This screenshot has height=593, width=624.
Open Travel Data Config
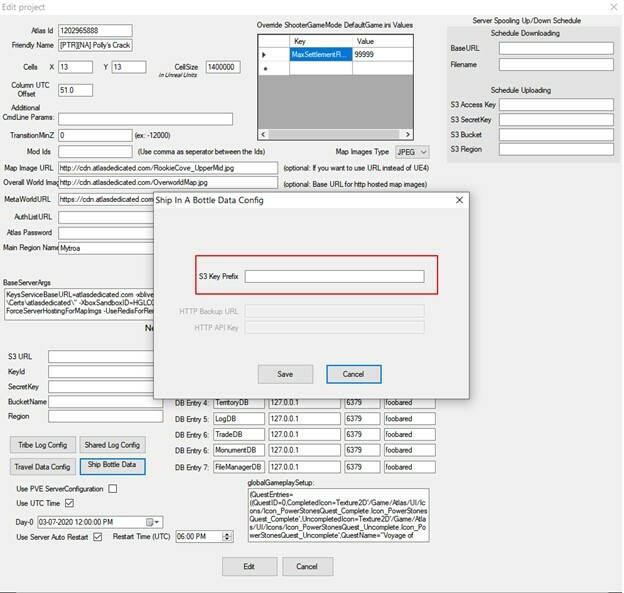coord(42,466)
